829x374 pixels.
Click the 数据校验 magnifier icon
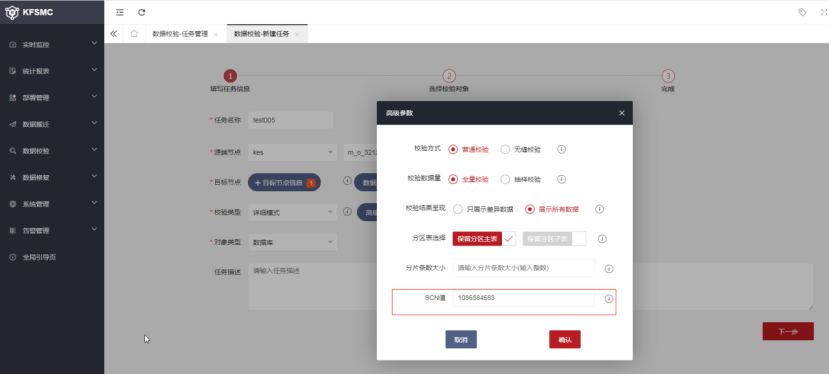(x=13, y=151)
